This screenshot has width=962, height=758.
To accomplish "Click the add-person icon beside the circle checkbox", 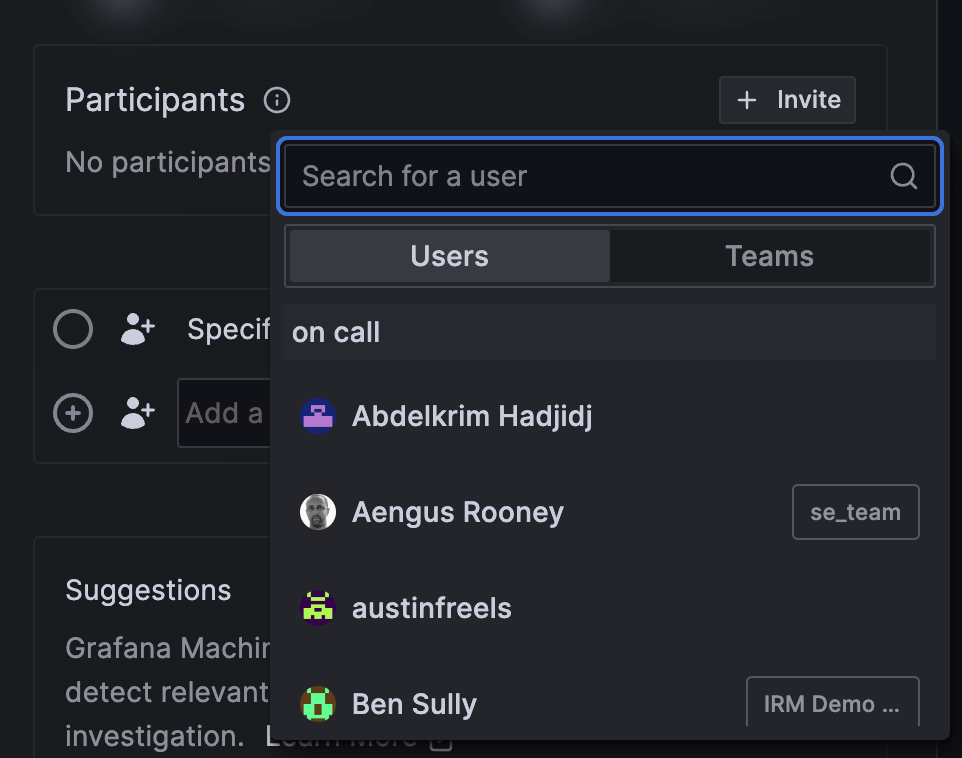I will point(138,329).
